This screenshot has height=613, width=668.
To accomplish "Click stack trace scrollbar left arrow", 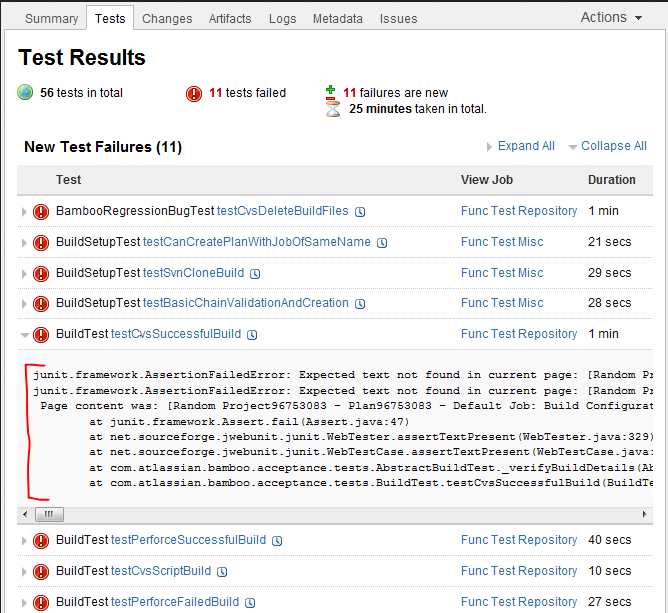I will pyautogui.click(x=25, y=515).
